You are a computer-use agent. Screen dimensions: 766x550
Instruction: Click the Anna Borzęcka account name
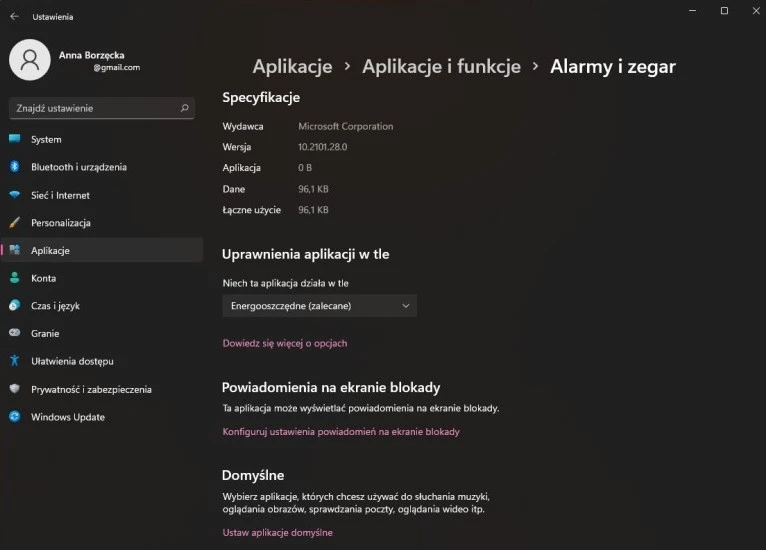[x=91, y=55]
